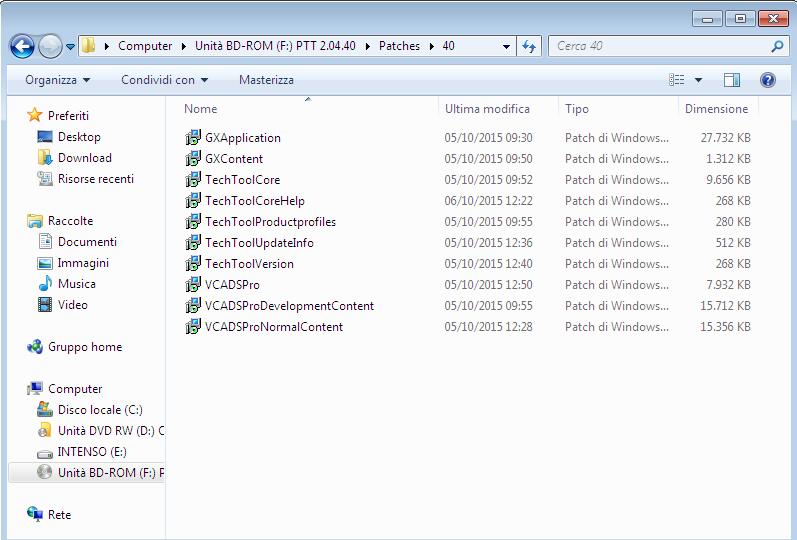Open the view options dropdown arrow
Viewport: 797px width, 540px height.
point(698,80)
